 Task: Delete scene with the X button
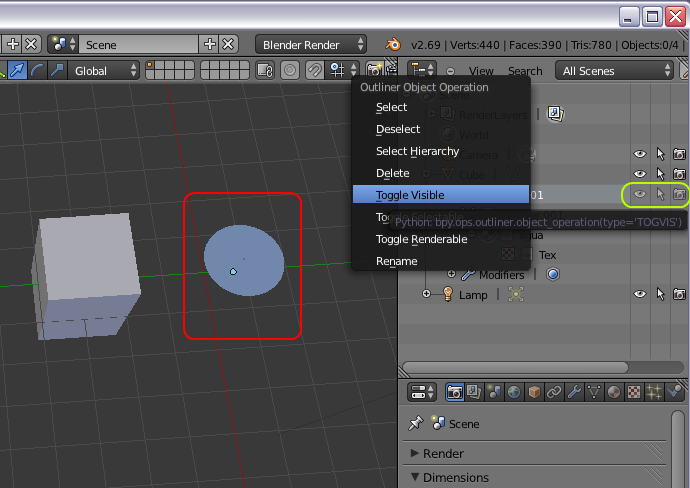pyautogui.click(x=228, y=44)
